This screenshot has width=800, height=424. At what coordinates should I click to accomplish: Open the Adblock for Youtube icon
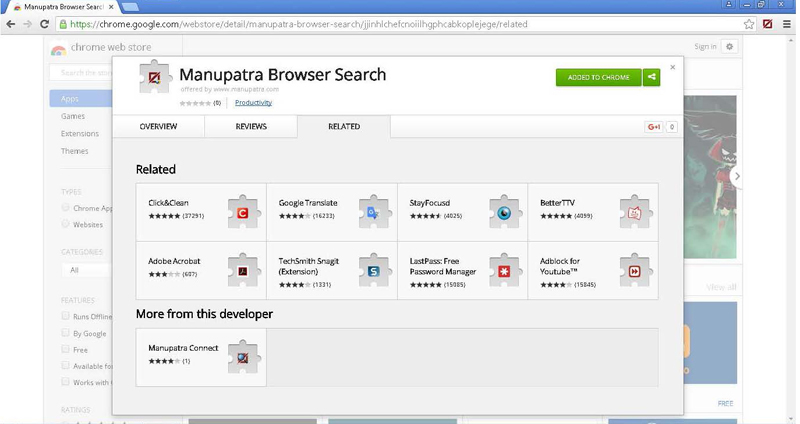[635, 270]
